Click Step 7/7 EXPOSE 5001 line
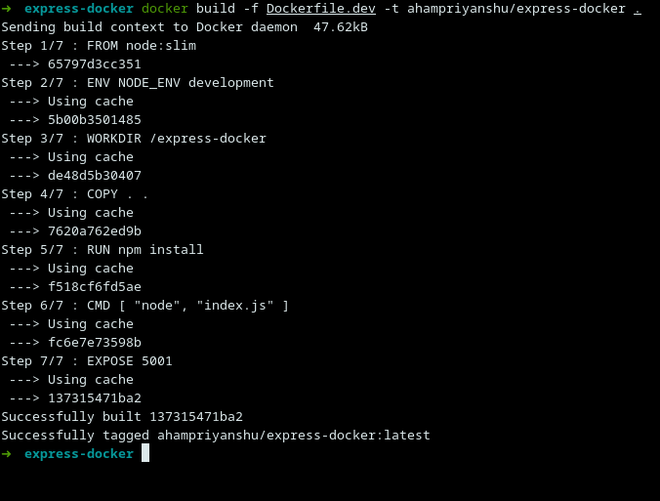Viewport: 660px width, 501px height. pos(86,361)
